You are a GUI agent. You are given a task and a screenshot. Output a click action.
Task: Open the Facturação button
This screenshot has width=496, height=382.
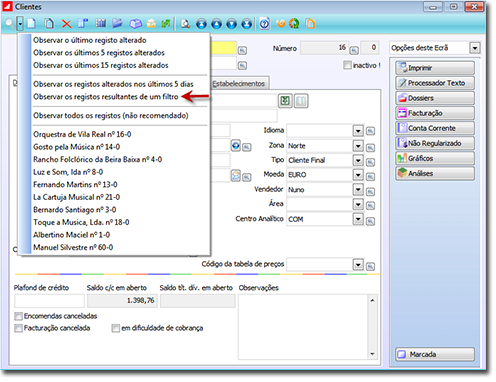coord(435,113)
